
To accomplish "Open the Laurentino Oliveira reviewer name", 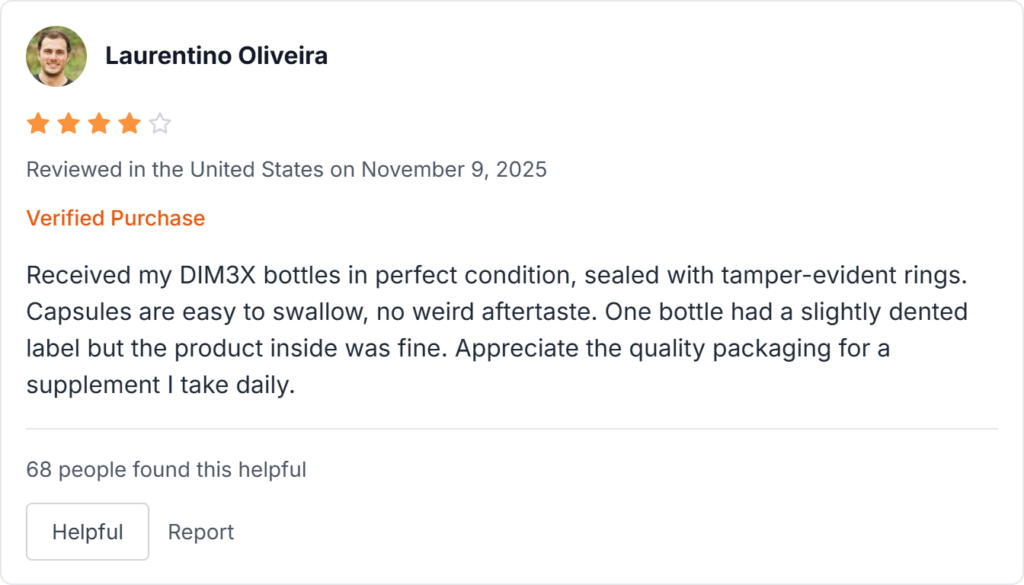I will (x=216, y=56).
